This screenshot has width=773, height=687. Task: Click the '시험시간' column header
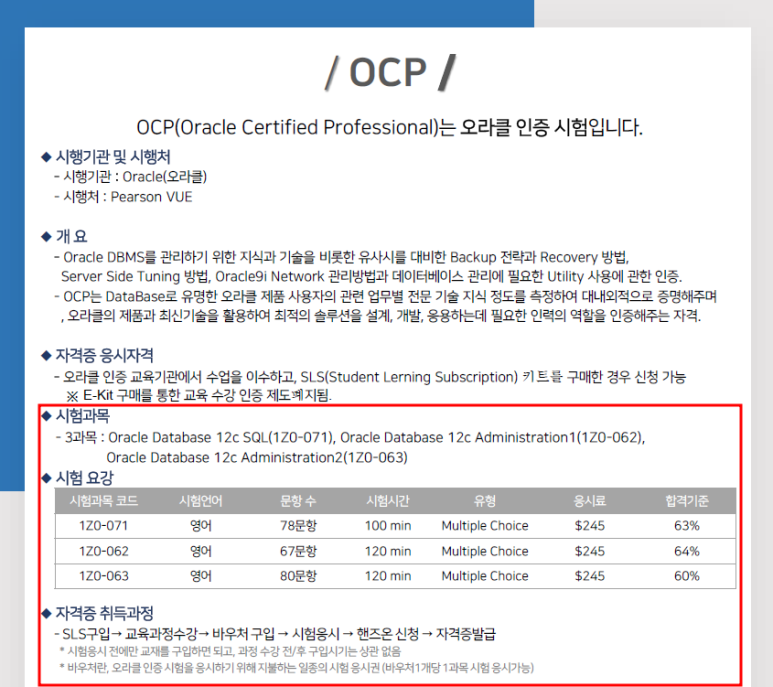coord(388,501)
